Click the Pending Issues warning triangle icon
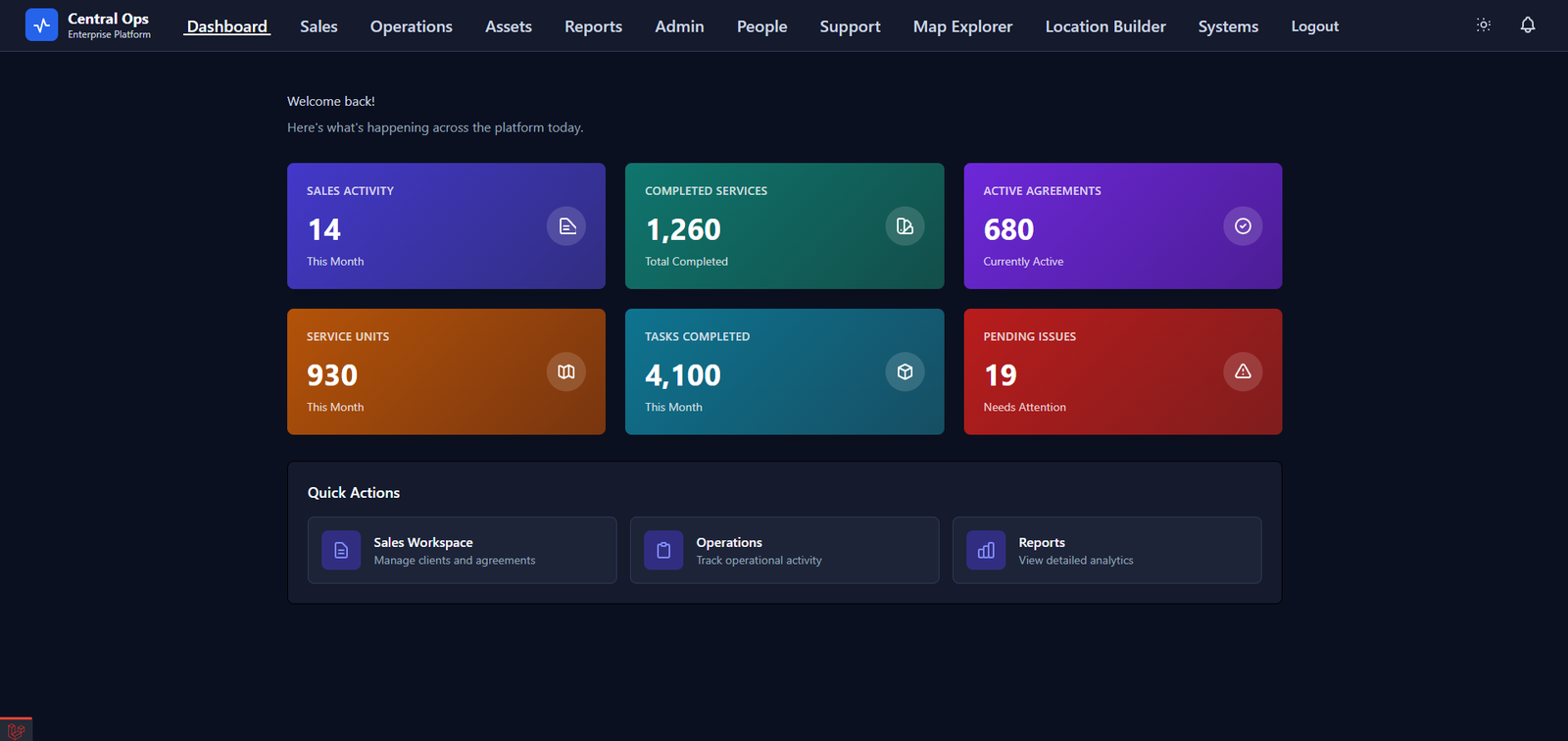The image size is (1568, 741). click(x=1243, y=371)
